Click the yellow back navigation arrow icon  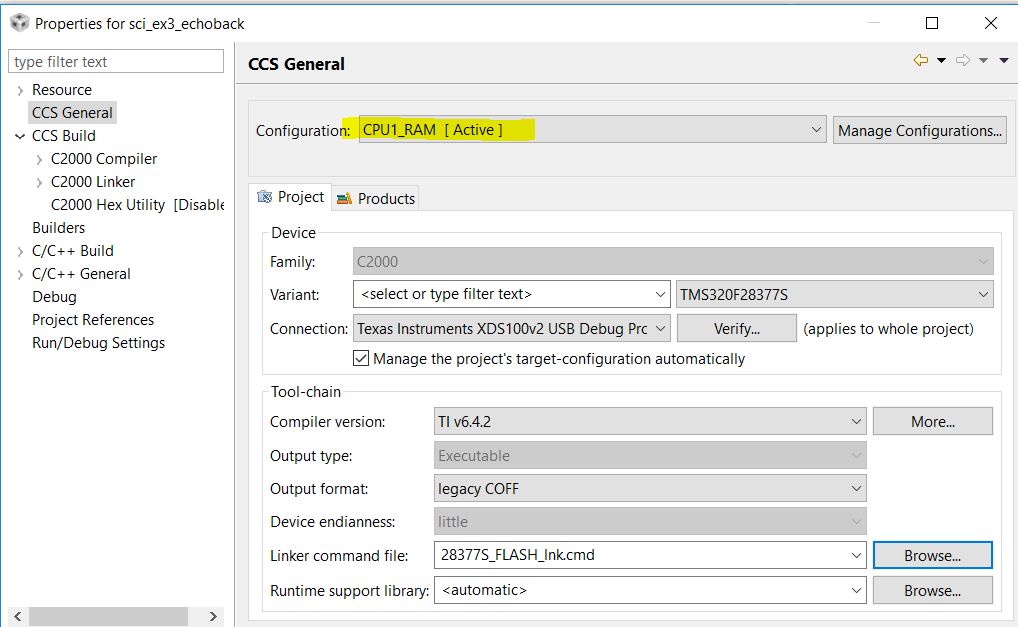[919, 60]
